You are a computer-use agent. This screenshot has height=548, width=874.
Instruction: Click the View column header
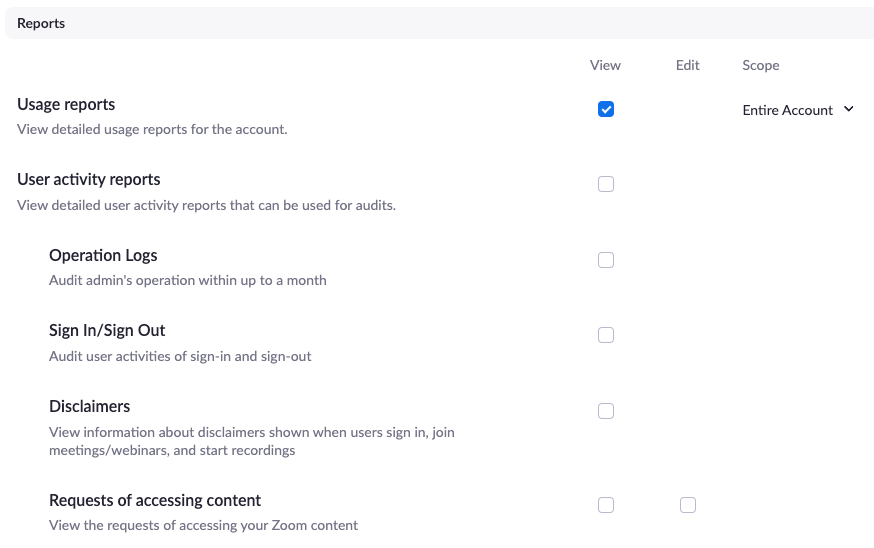pos(605,65)
